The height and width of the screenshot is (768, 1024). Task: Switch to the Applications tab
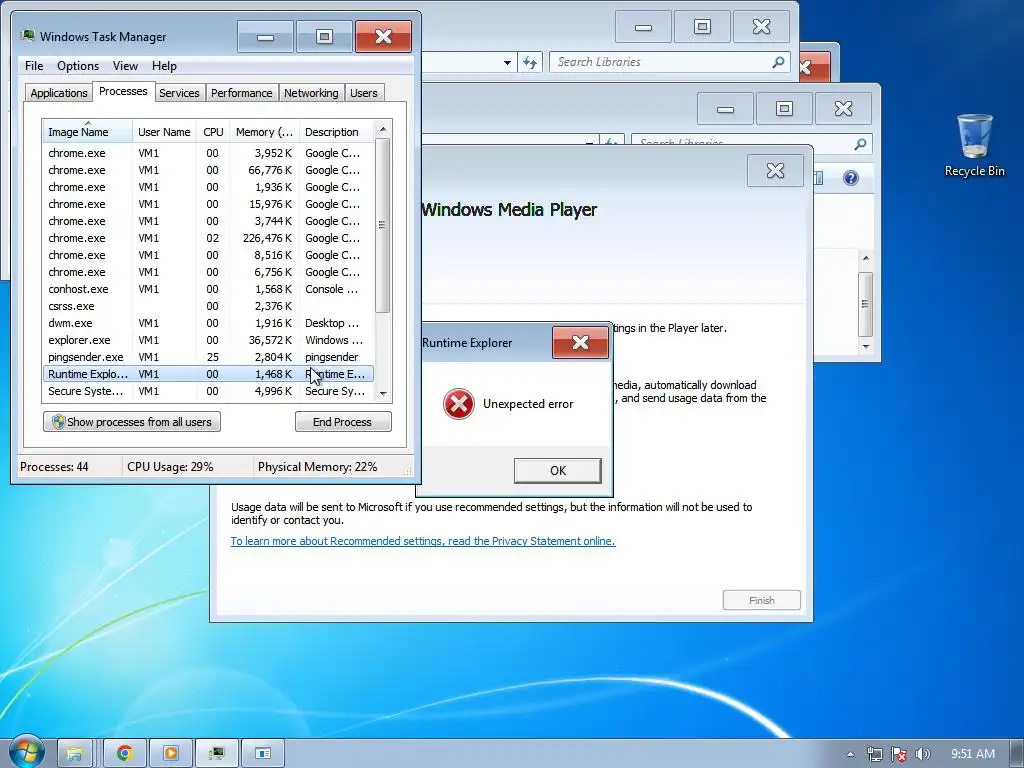59,93
